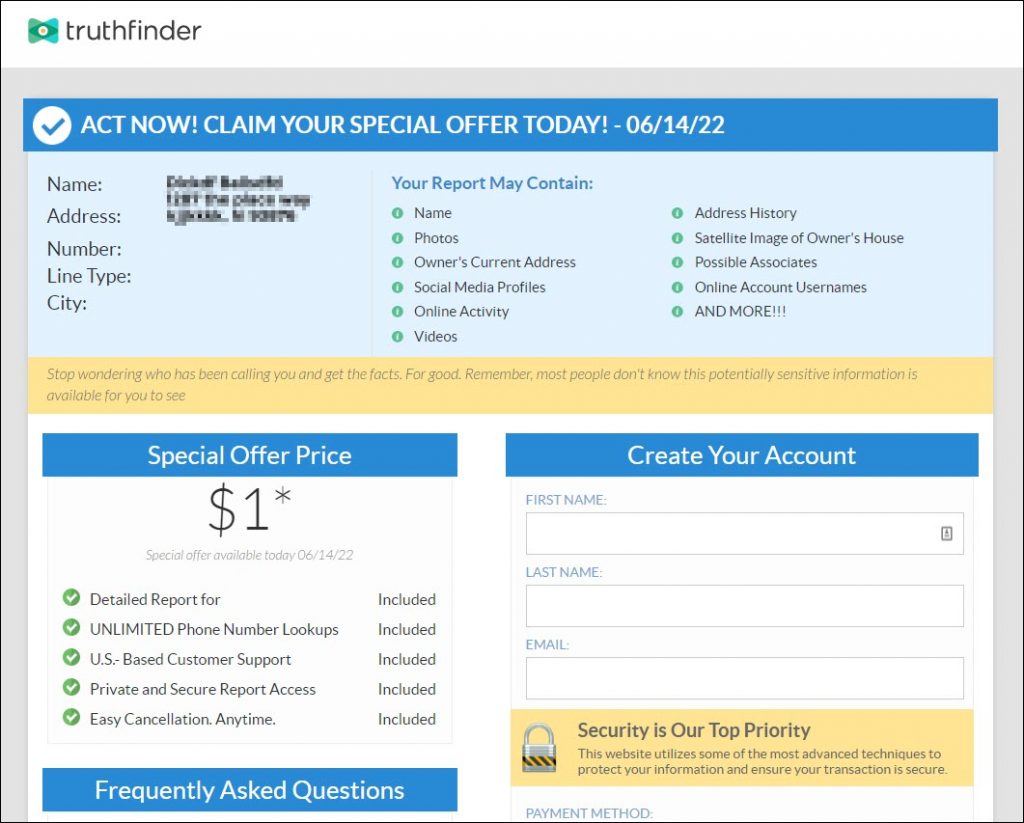Screen dimensions: 1024x823
Task: Click green bullet beside Online Account Usernames
Action: point(677,287)
